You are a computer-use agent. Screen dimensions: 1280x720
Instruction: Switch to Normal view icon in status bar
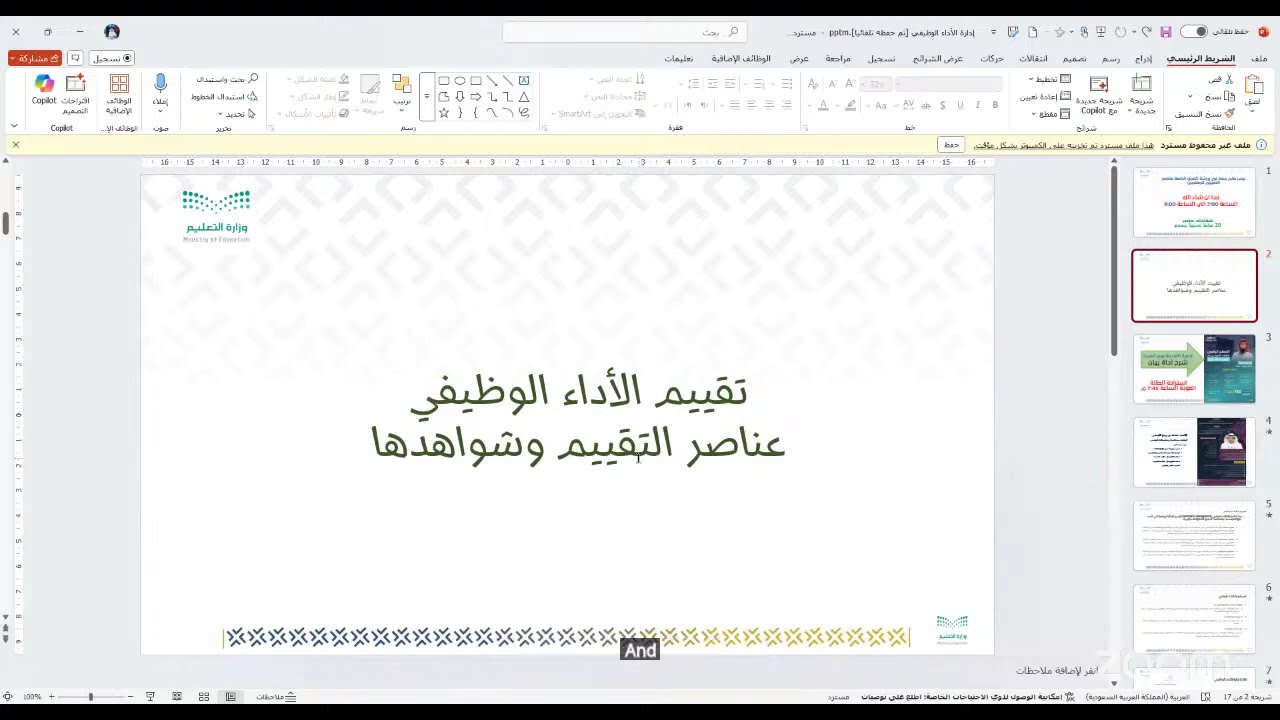[x=230, y=696]
